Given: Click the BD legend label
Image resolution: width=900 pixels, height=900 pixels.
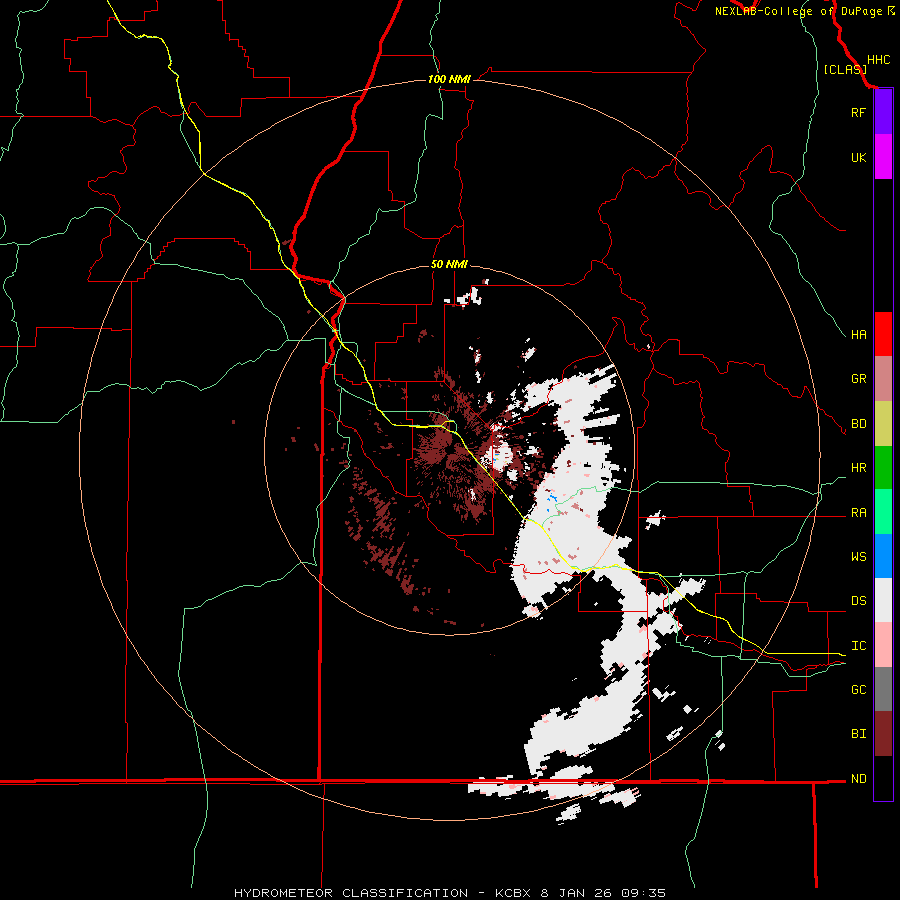Looking at the screenshot, I should tap(858, 424).
